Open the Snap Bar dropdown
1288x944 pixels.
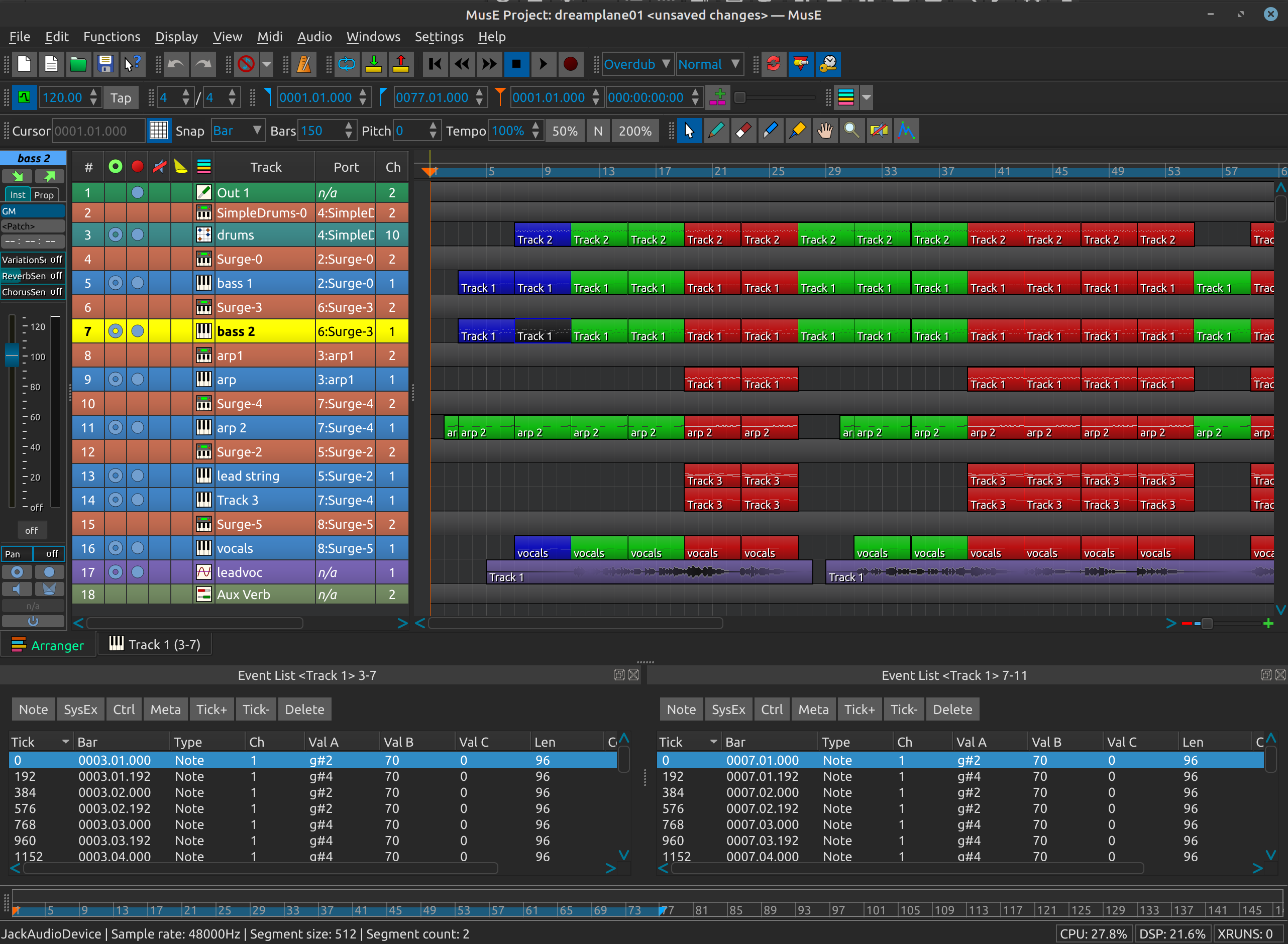pyautogui.click(x=237, y=131)
